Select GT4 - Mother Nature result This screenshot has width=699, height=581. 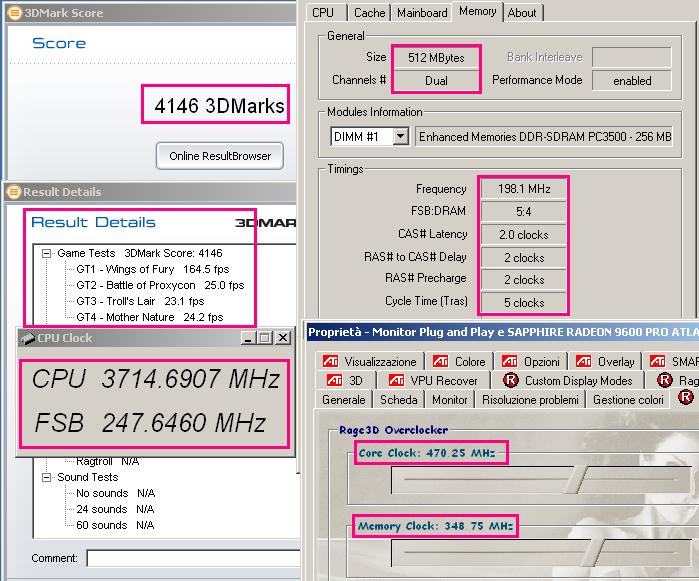[x=149, y=317]
